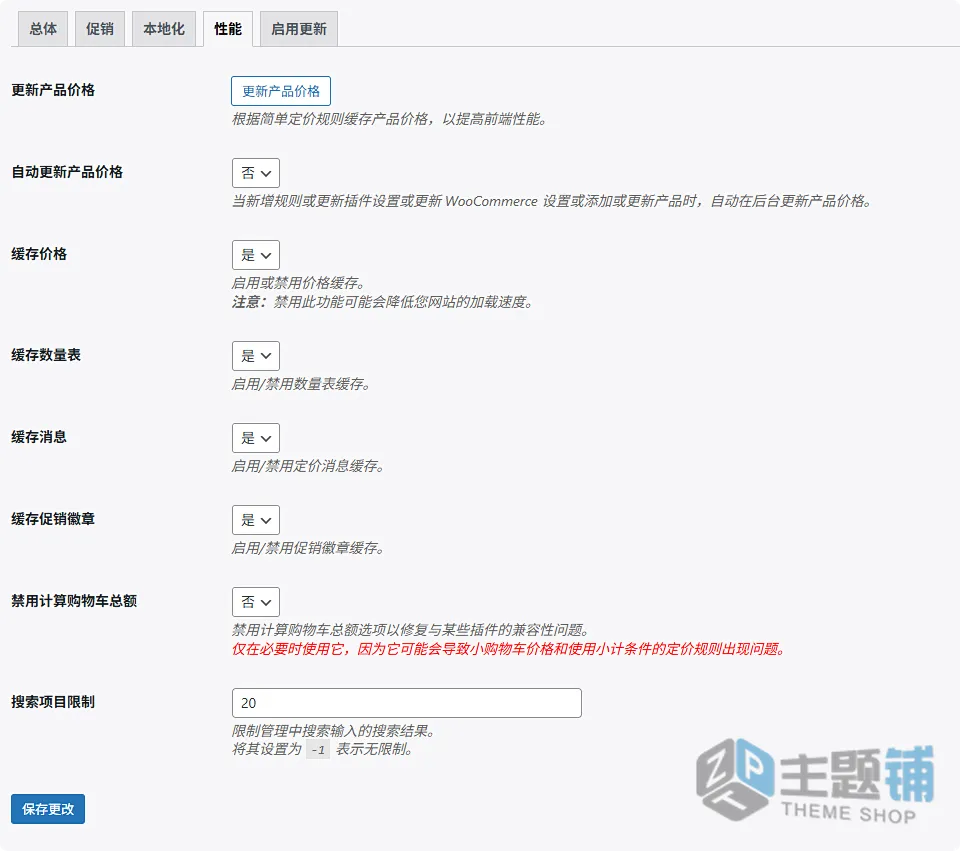Select the 本地化 tab

pyautogui.click(x=163, y=29)
